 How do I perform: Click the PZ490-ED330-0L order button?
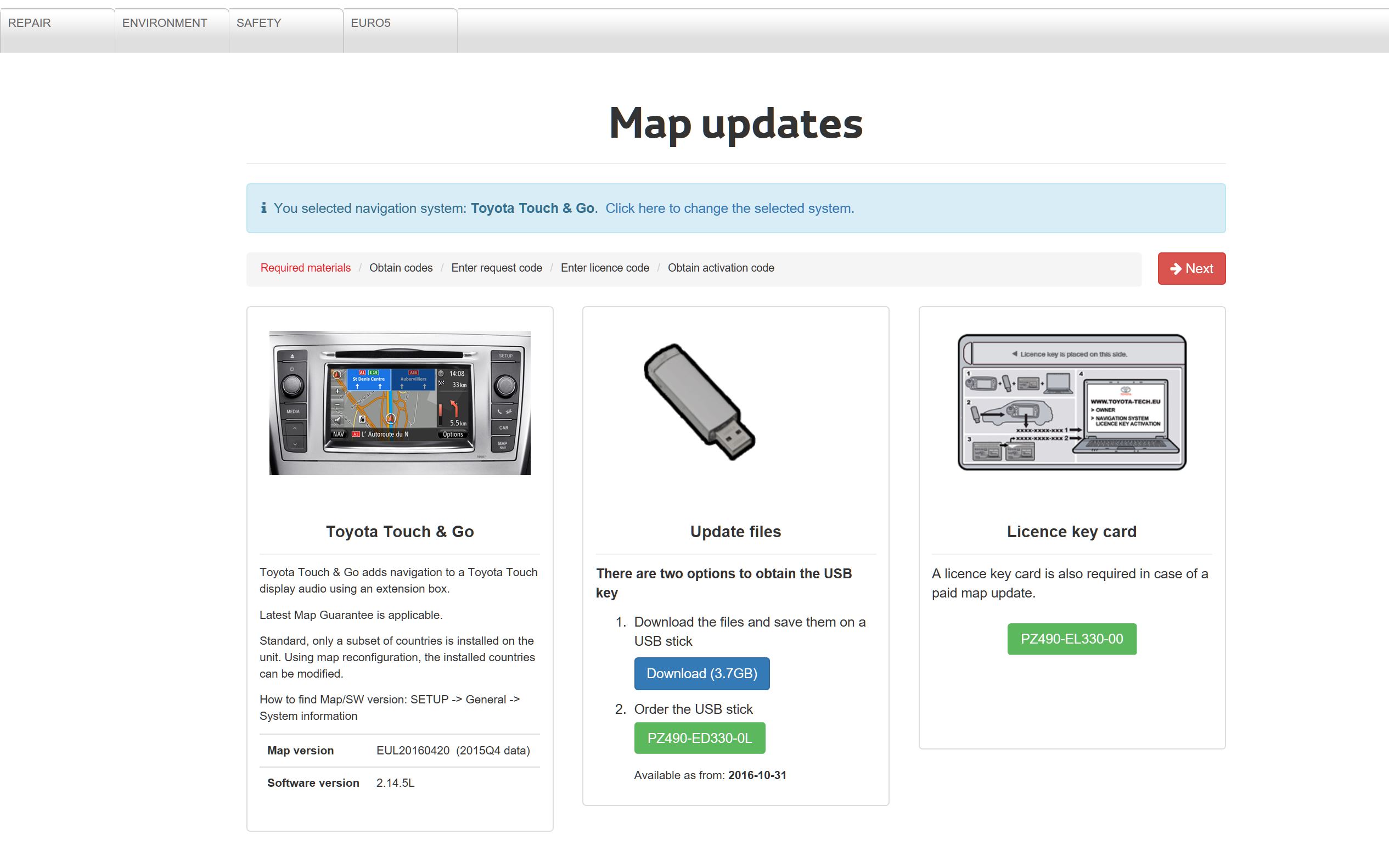click(x=699, y=739)
